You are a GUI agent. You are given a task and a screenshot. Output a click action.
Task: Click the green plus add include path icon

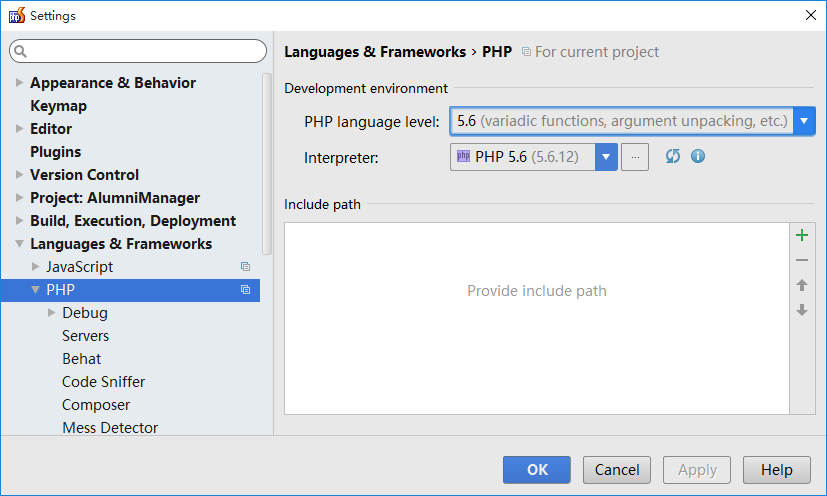[x=802, y=235]
